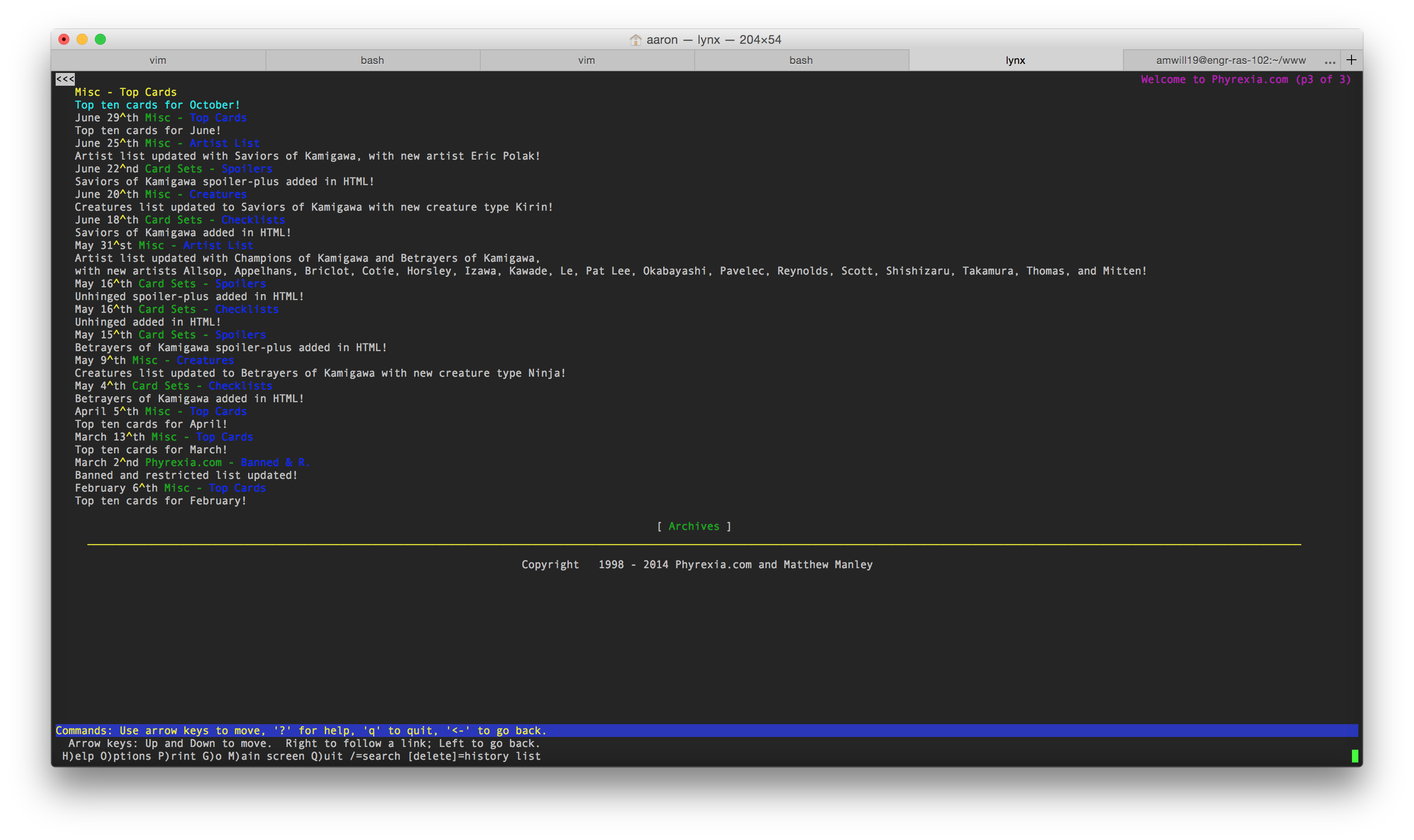Click the copyright Matthew Manley line
1414x840 pixels.
pyautogui.click(x=697, y=565)
